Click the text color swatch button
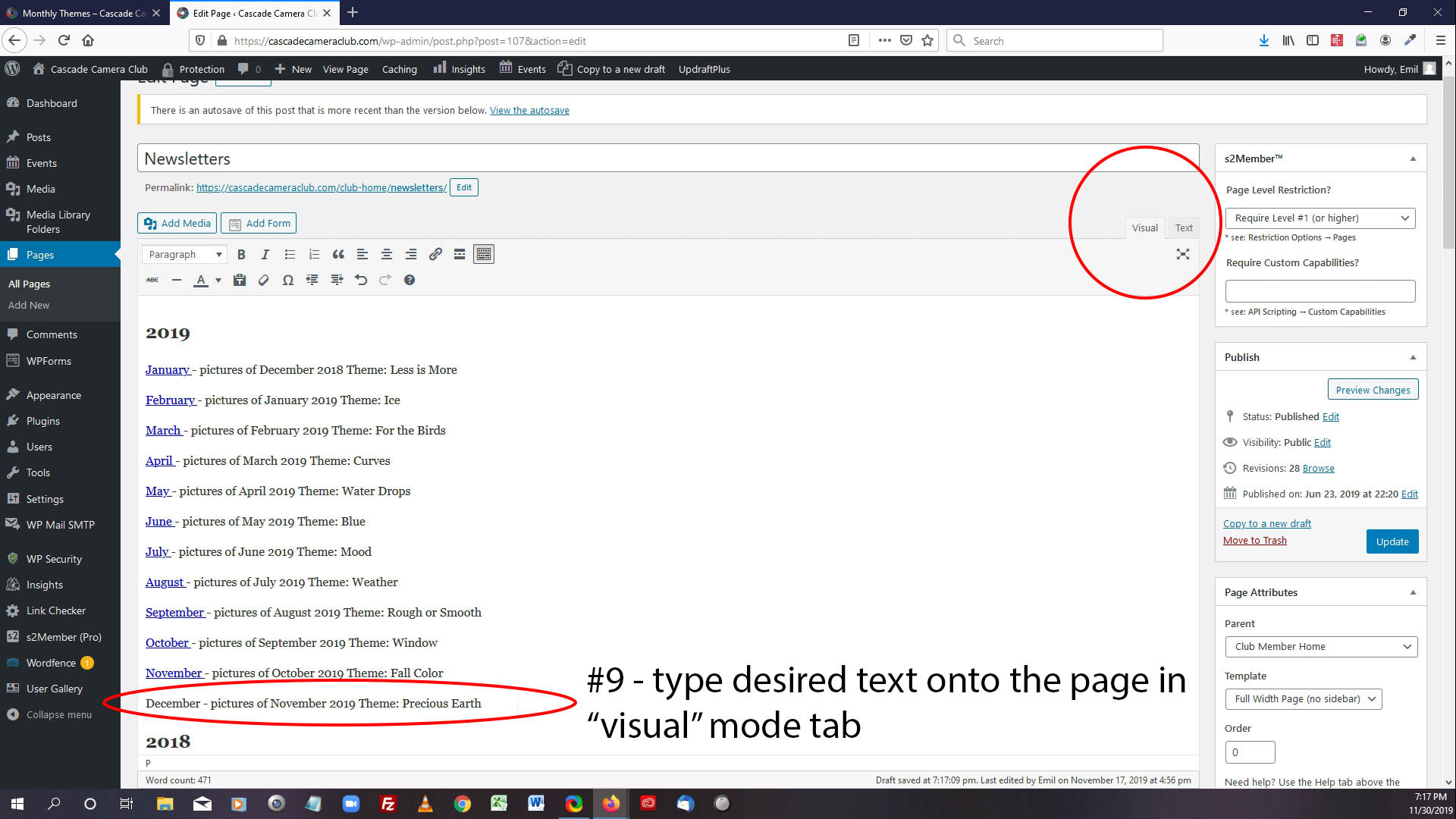1456x819 pixels. [201, 281]
